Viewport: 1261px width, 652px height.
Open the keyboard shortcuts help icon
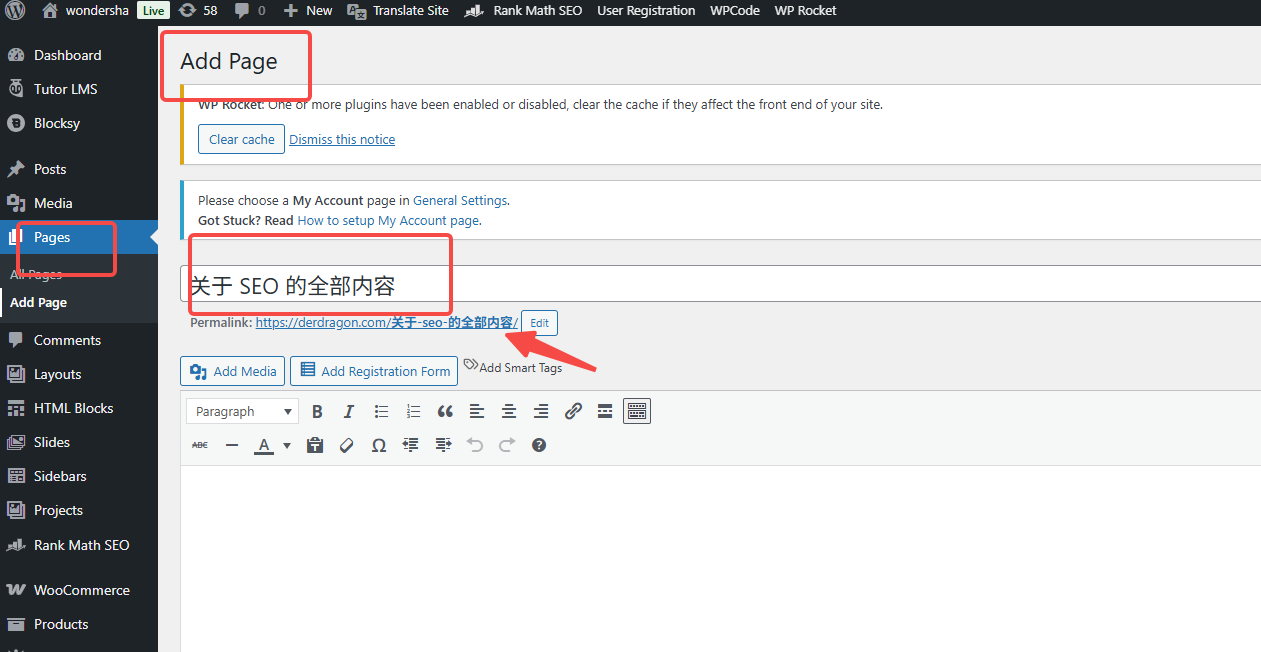click(x=539, y=445)
